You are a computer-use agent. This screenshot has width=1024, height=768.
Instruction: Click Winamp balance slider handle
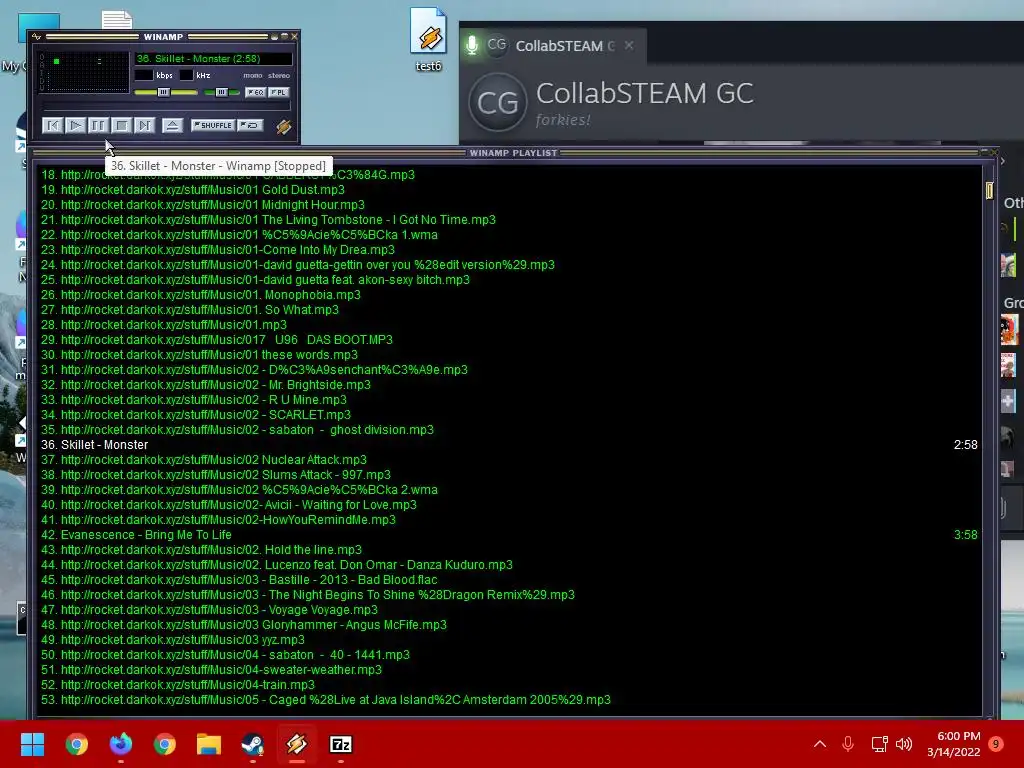click(x=221, y=92)
